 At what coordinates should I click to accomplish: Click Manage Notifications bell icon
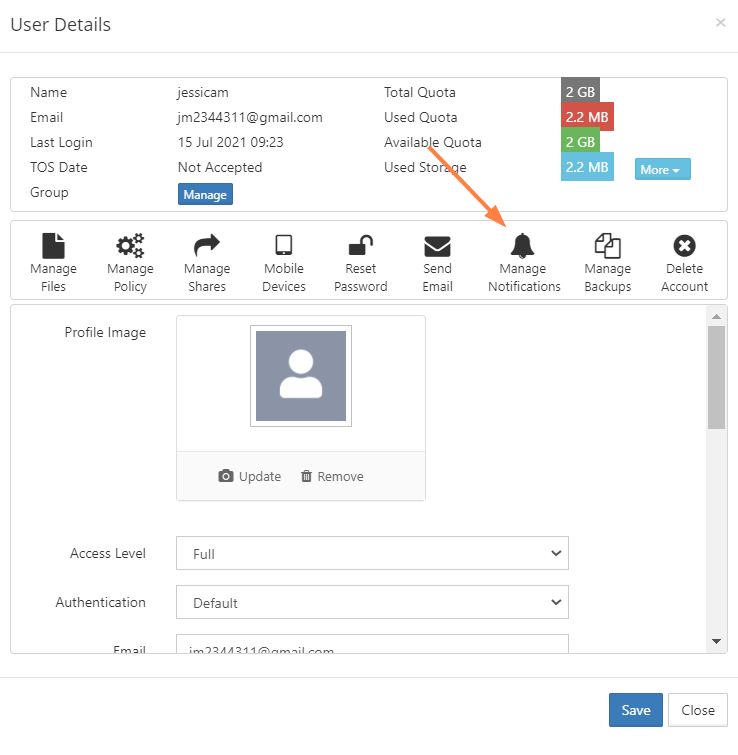(523, 246)
